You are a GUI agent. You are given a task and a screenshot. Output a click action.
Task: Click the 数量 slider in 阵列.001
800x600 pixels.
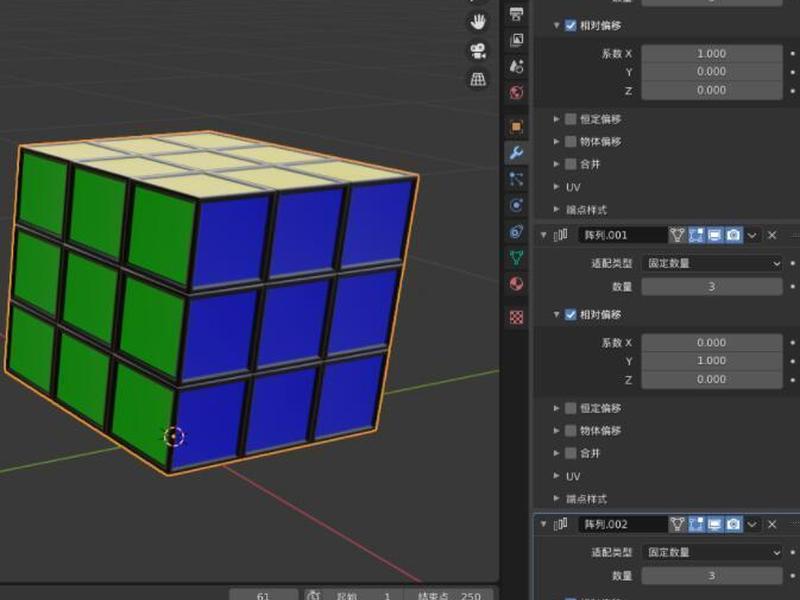pyautogui.click(x=712, y=286)
